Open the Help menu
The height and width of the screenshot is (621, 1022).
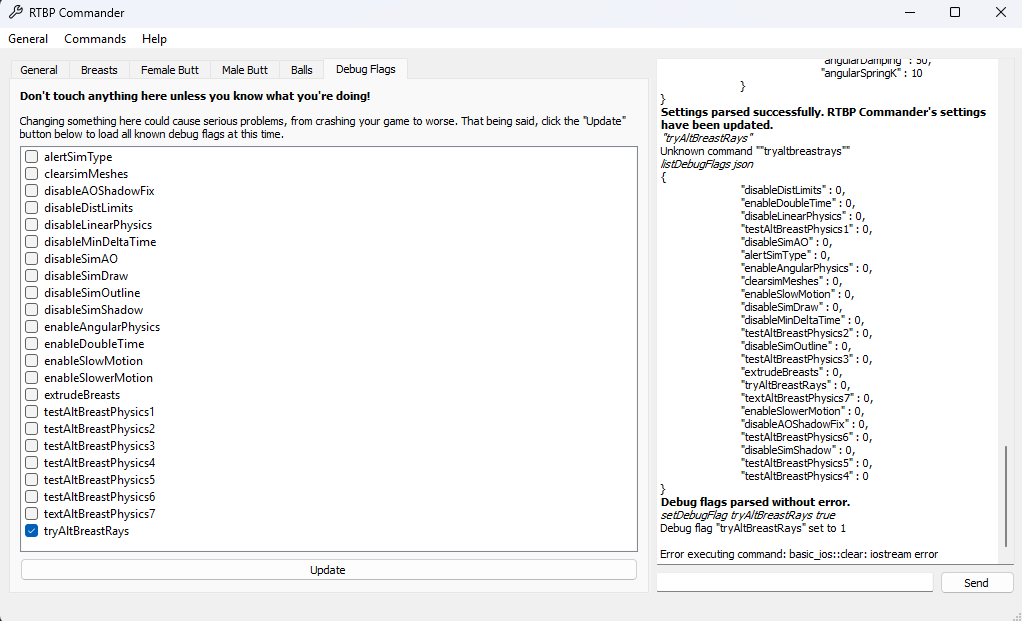point(154,38)
